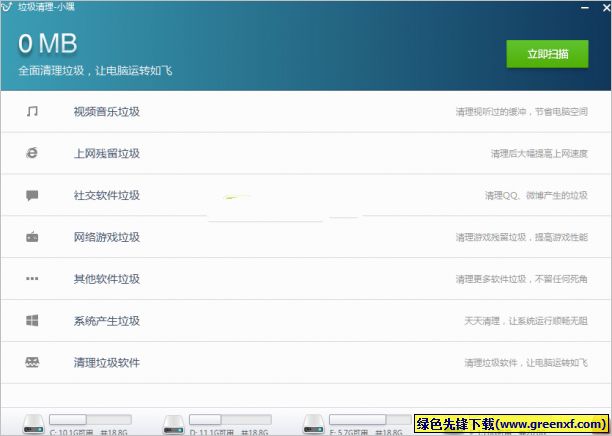Click the 立即扫描 scan now button
The width and height of the screenshot is (612, 436).
pos(547,54)
